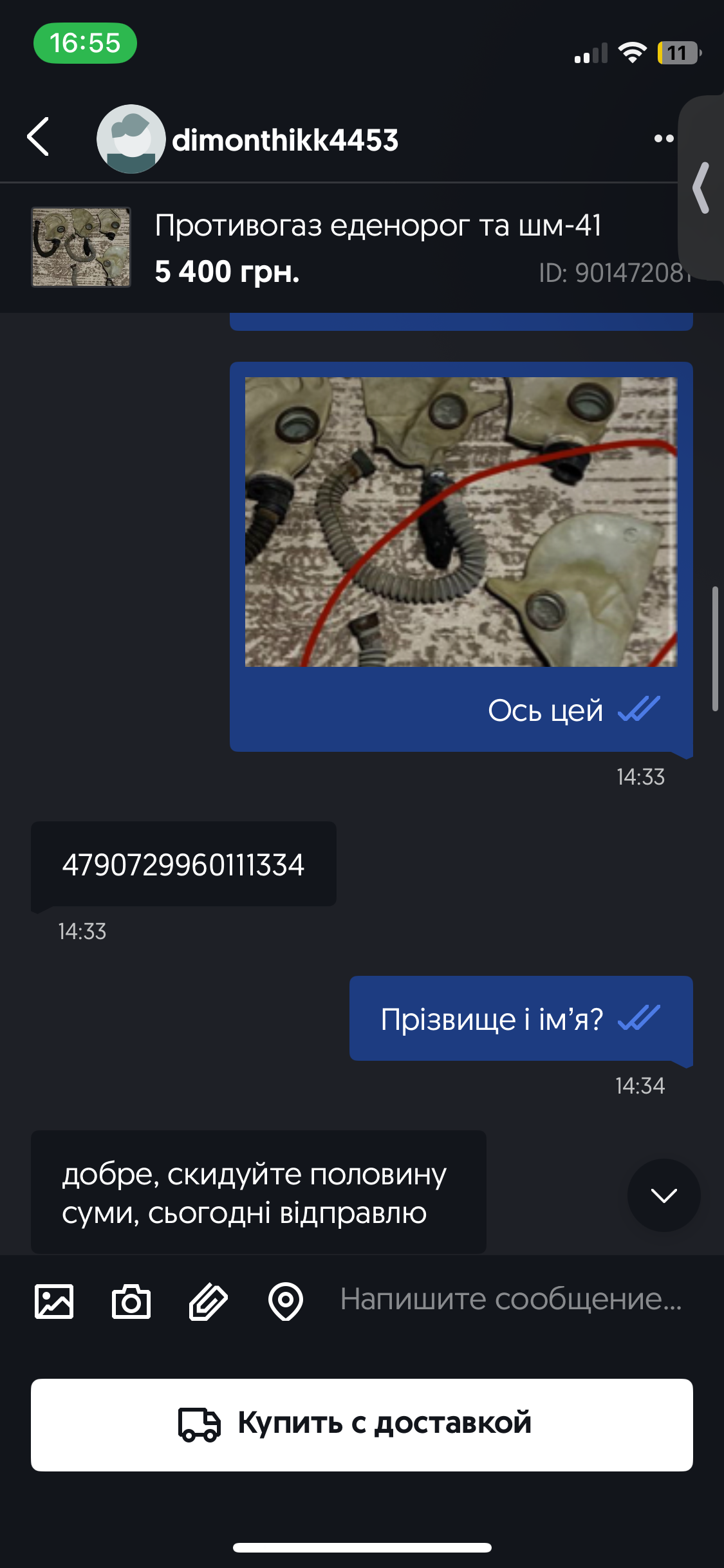Select the Прізвище і ім'я? message bubble
724x1568 pixels.
(x=521, y=1018)
